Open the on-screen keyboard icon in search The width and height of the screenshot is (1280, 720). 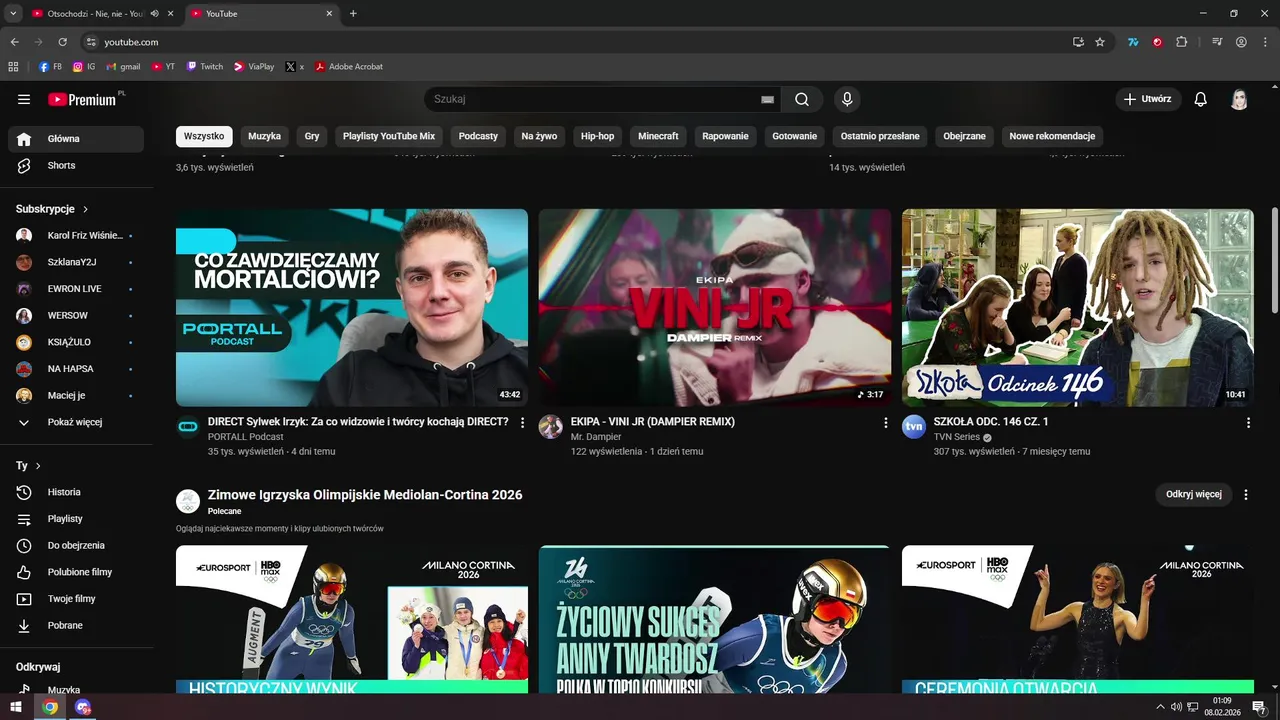tap(767, 99)
